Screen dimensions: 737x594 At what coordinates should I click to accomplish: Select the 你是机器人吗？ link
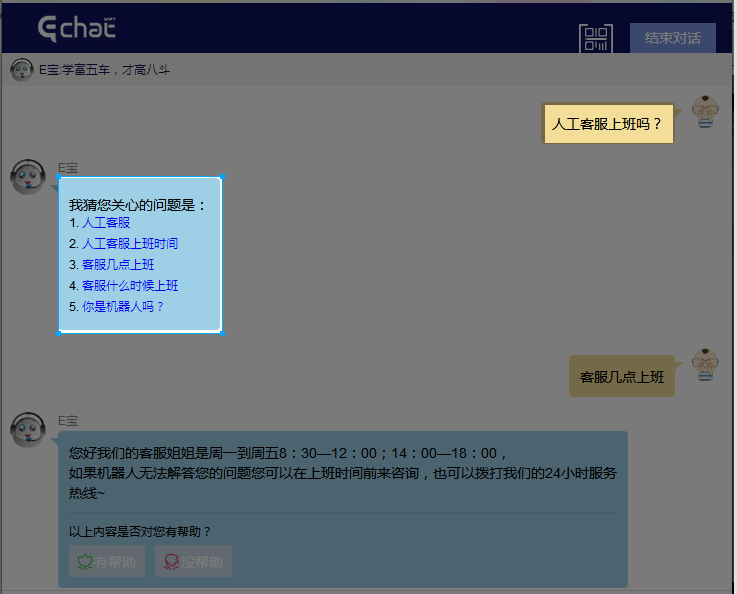(x=123, y=306)
